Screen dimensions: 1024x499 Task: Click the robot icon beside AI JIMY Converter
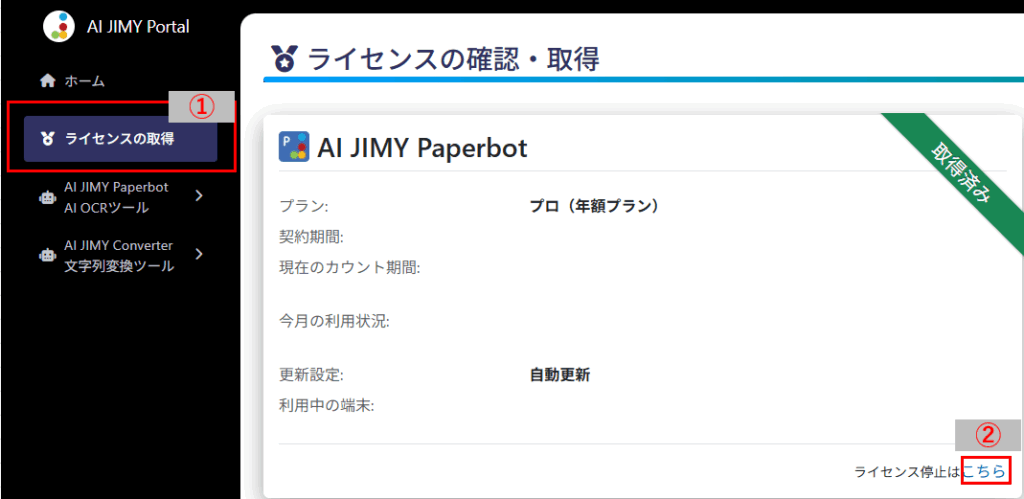pos(46,255)
